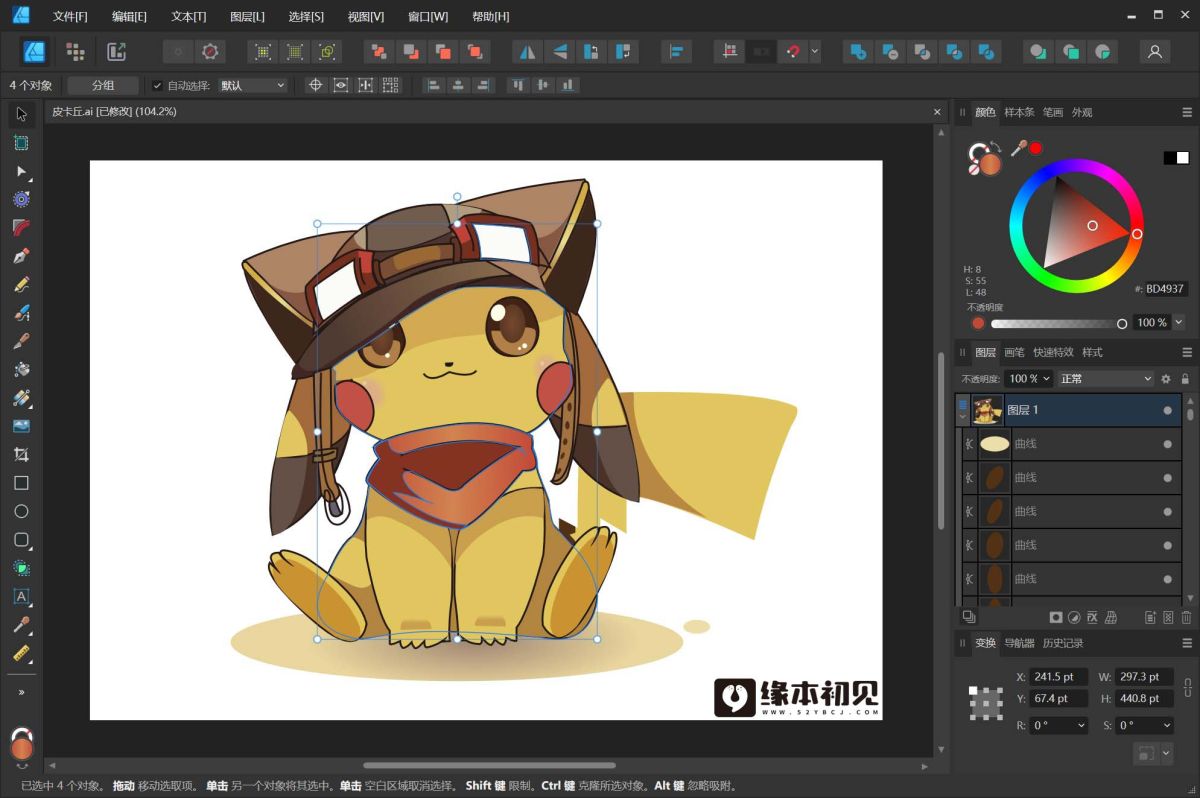This screenshot has width=1200, height=798.
Task: Swap stroke and fill colors arrow
Action: [x=996, y=148]
